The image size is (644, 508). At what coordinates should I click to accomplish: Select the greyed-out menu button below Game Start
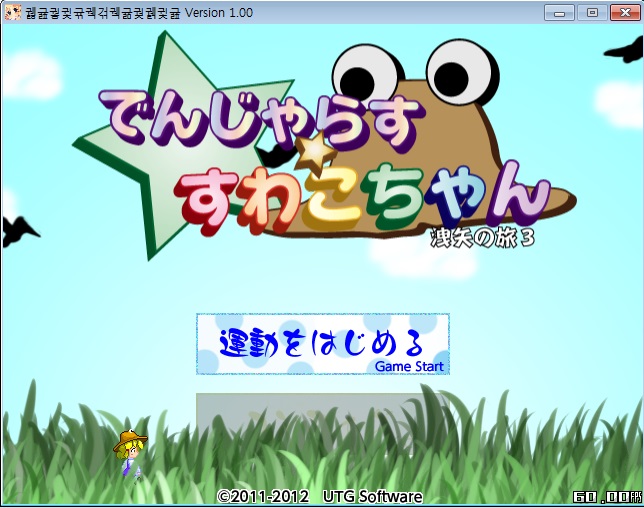[x=323, y=423]
